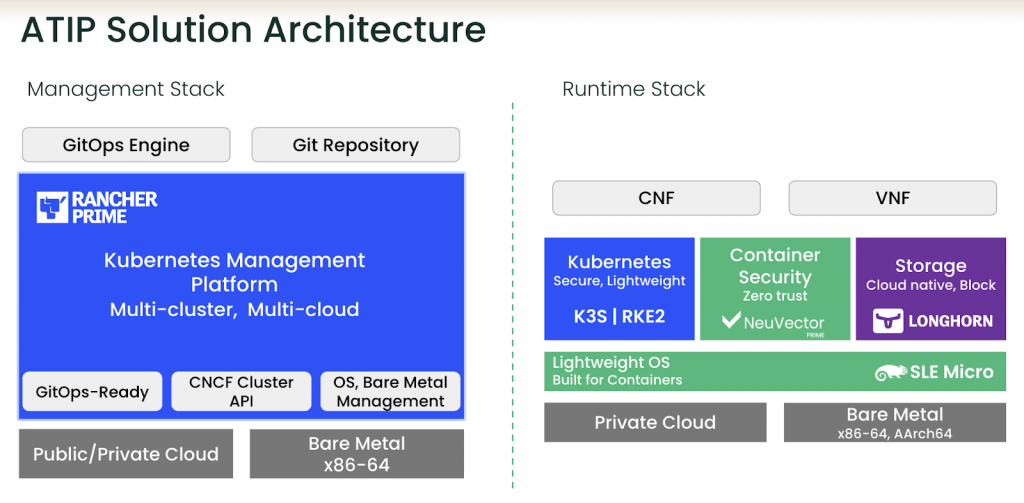Click the Bare Metal x86-64 block

point(357,453)
